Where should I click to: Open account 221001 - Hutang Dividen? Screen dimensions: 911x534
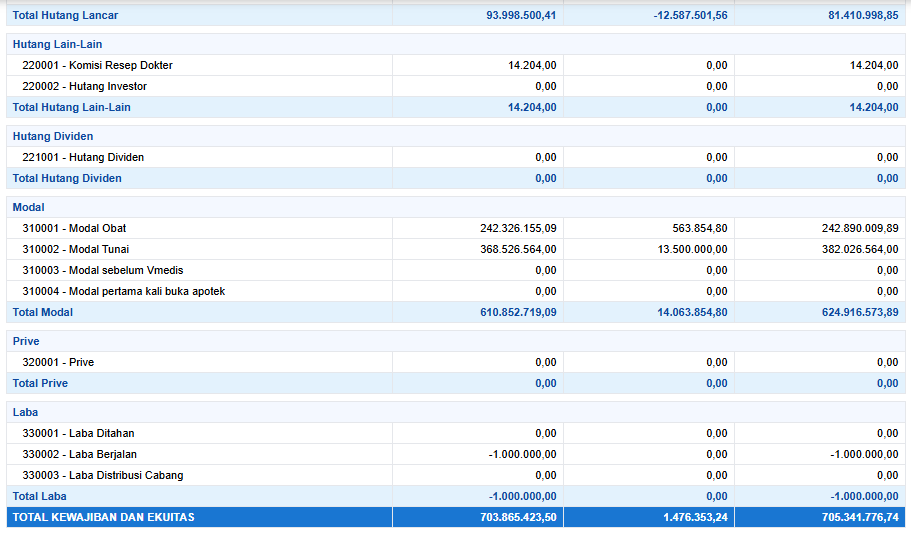(x=83, y=157)
